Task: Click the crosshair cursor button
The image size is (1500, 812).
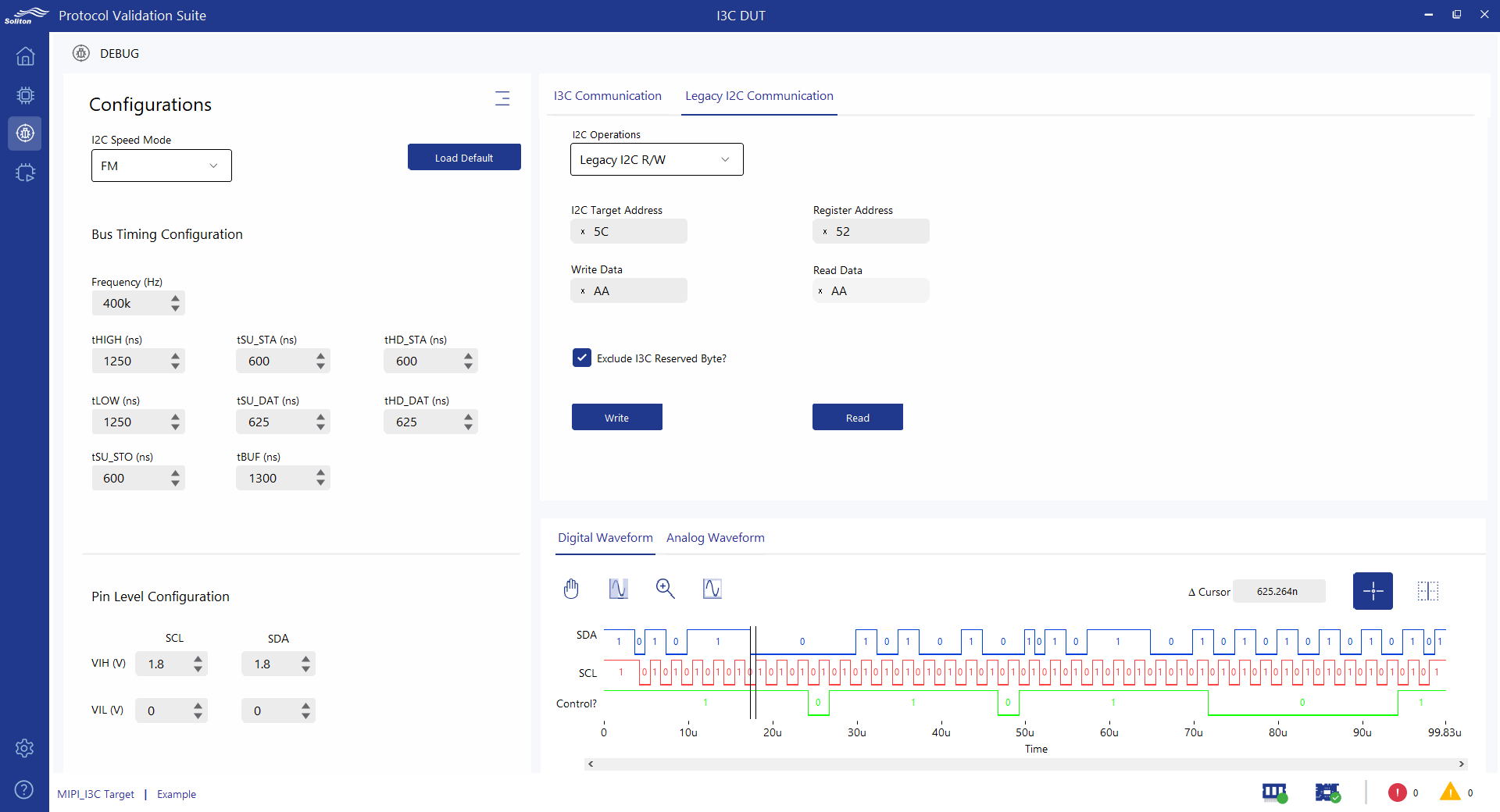Action: pos(1373,591)
